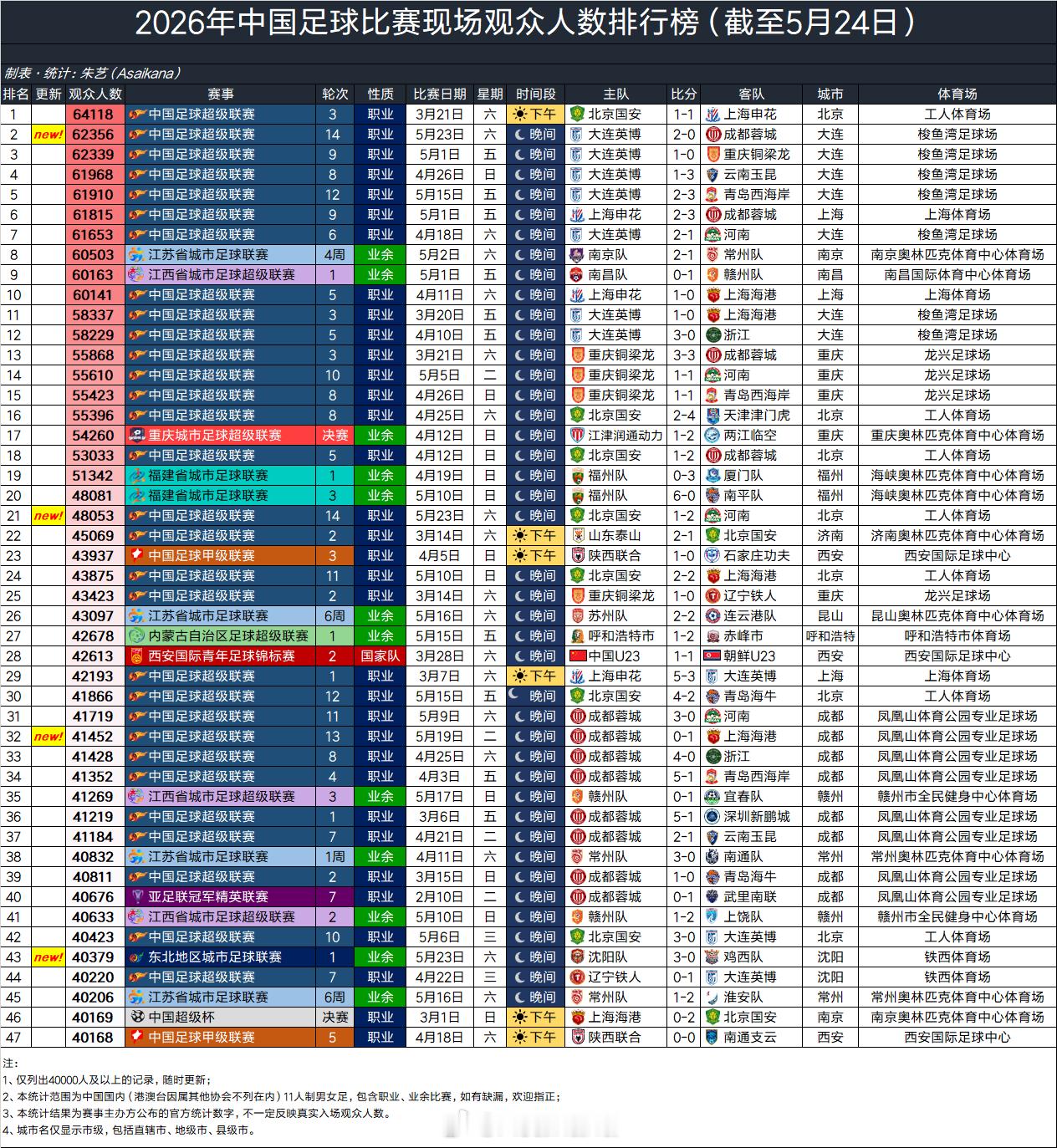Click the 呼和浩特市体育场 stadium cell

pyautogui.click(x=957, y=636)
